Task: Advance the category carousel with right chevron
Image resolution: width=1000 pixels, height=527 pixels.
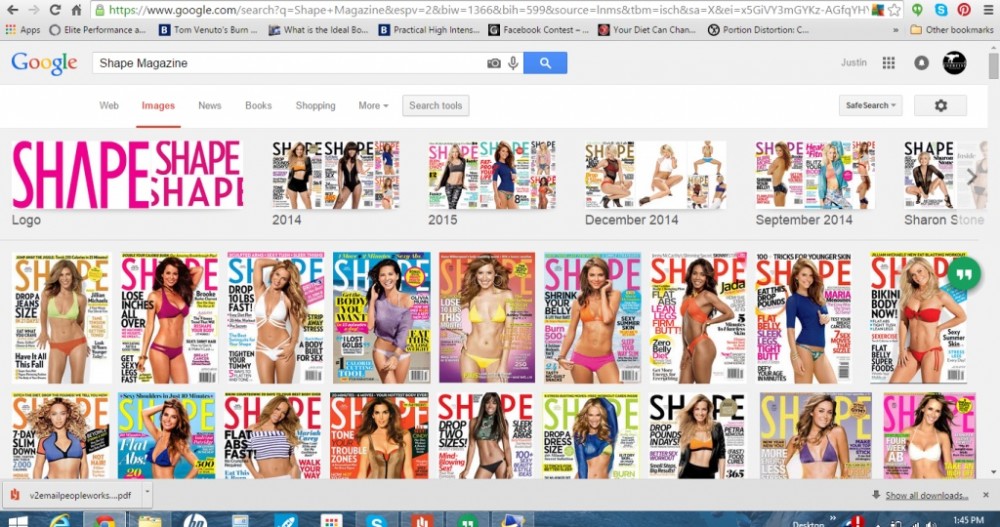Action: [972, 177]
